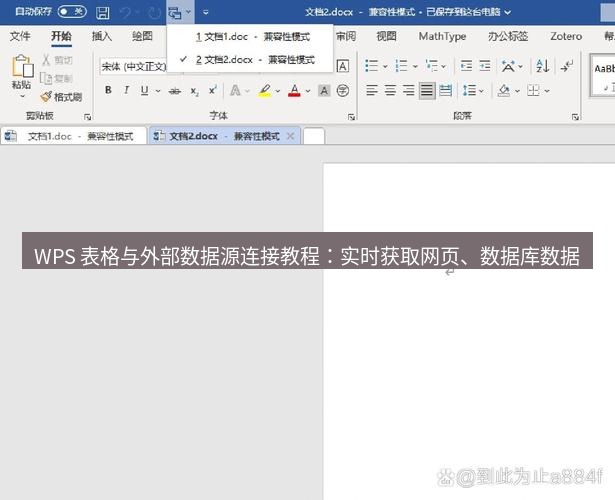The width and height of the screenshot is (615, 500).
Task: Click the Align Right icon
Action: pos(409,91)
